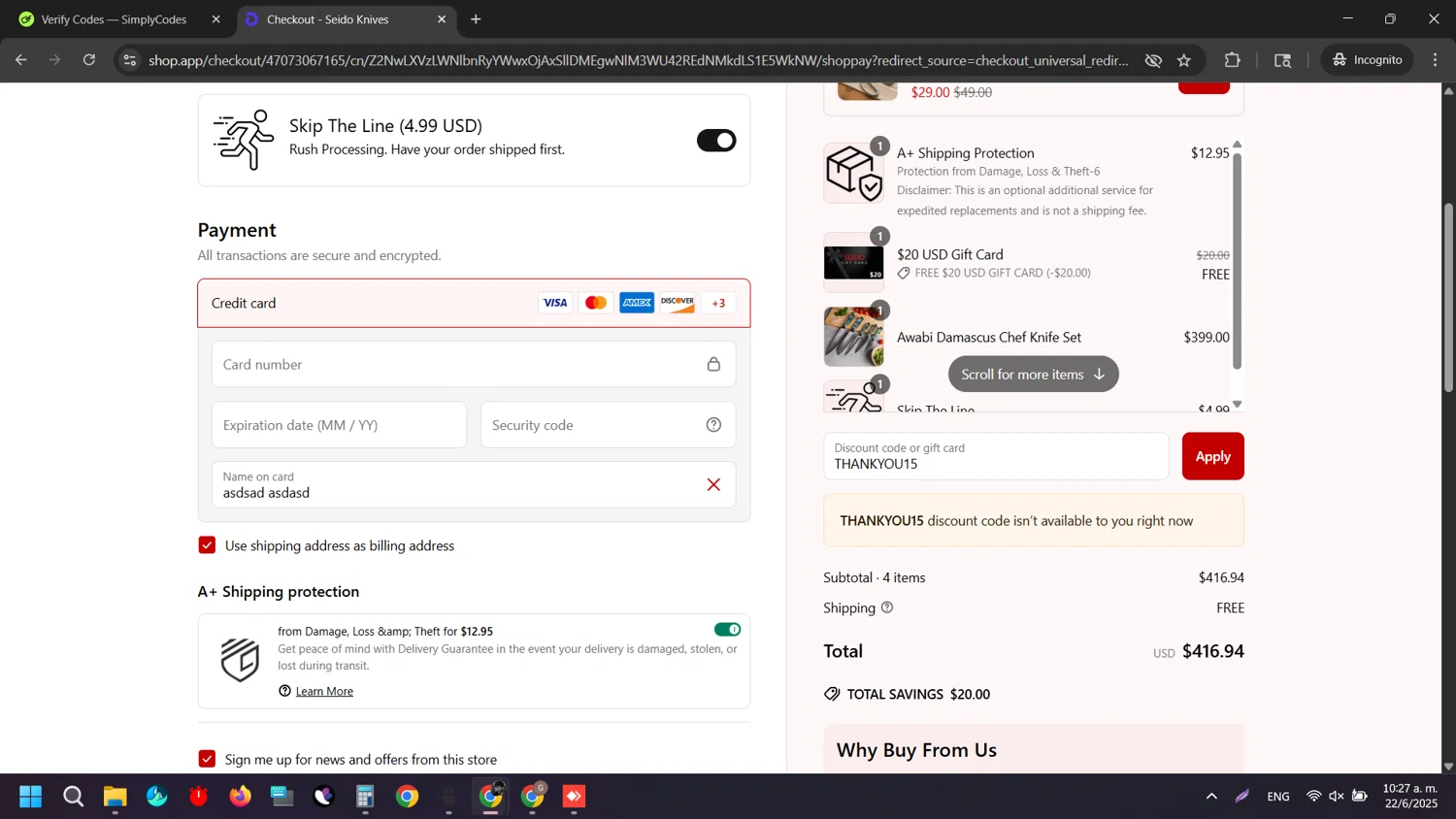Uncheck Use shipping address as billing address
Viewport: 1456px width, 819px height.
(207, 545)
